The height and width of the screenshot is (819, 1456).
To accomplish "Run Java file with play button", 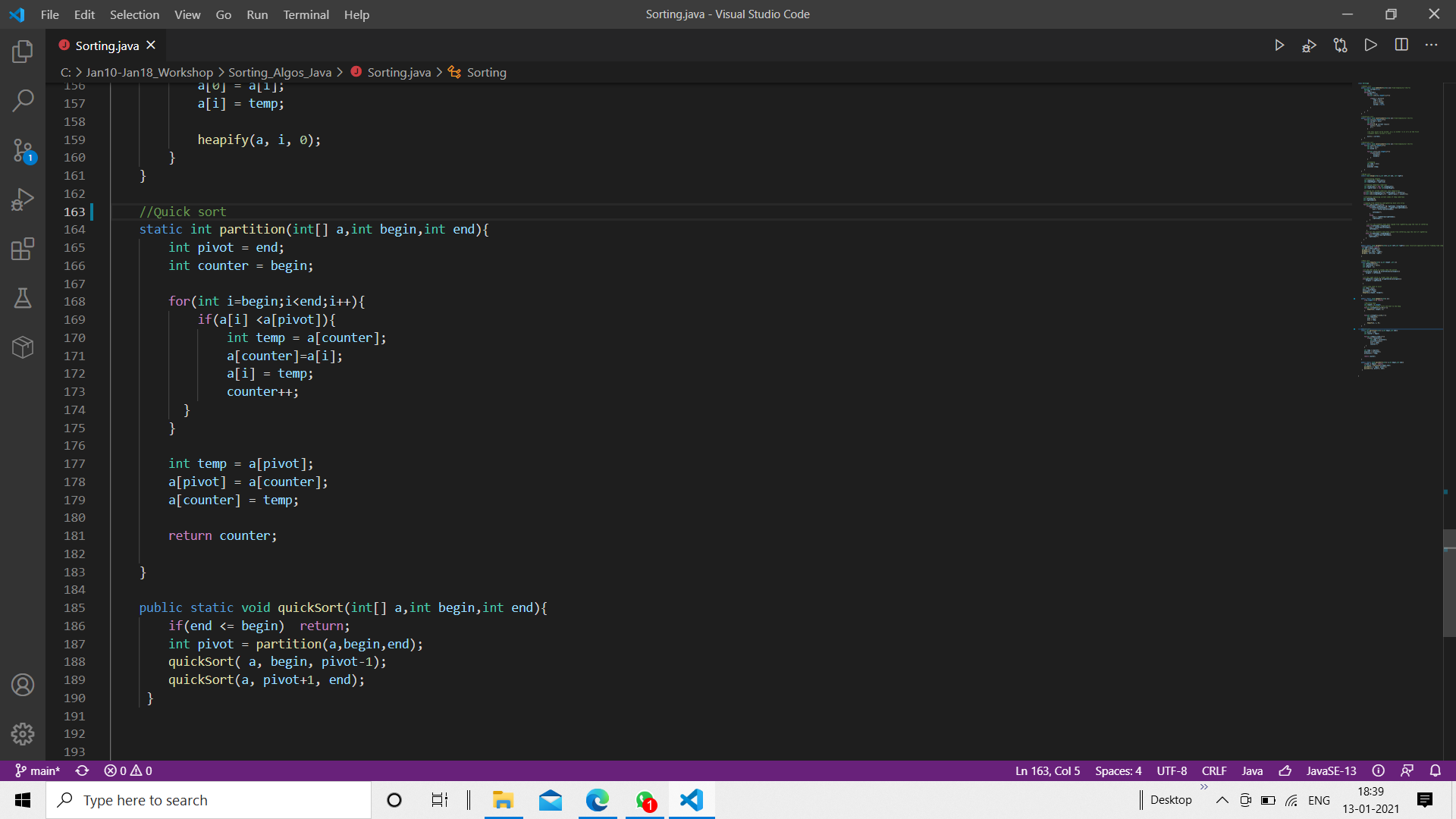I will pyautogui.click(x=1279, y=45).
